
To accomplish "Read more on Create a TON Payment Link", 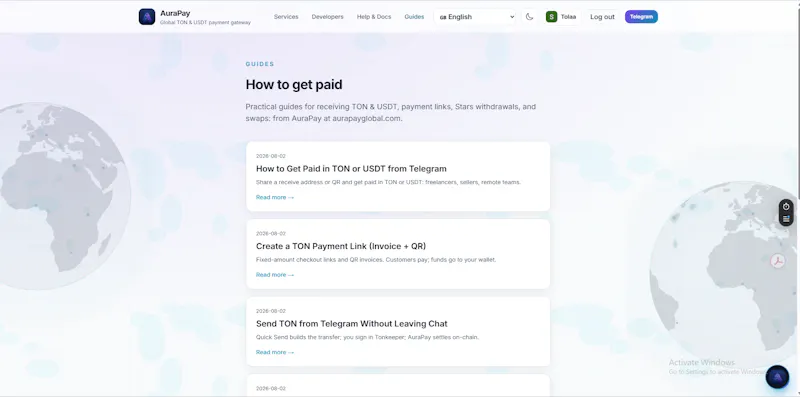I will [x=275, y=275].
